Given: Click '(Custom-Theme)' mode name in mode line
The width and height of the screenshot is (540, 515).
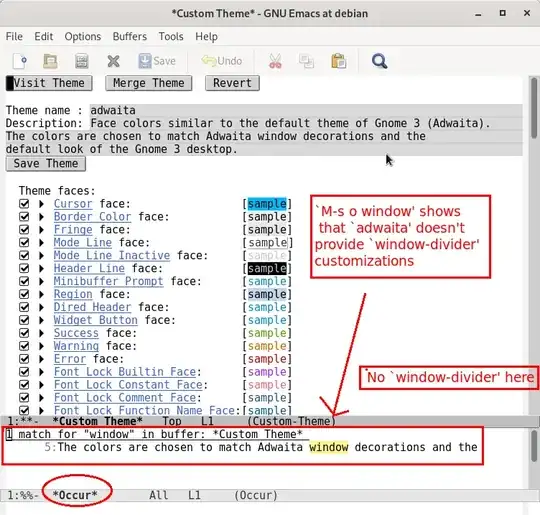Looking at the screenshot, I should click(291, 421).
